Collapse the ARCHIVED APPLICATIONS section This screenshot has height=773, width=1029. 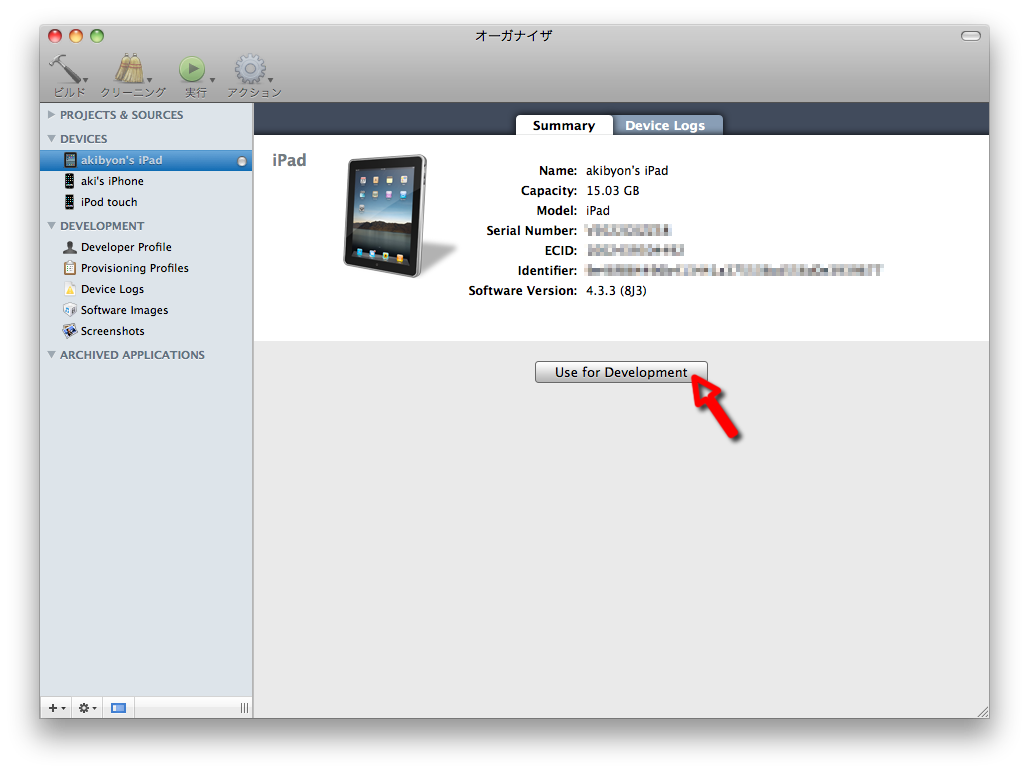[51, 355]
